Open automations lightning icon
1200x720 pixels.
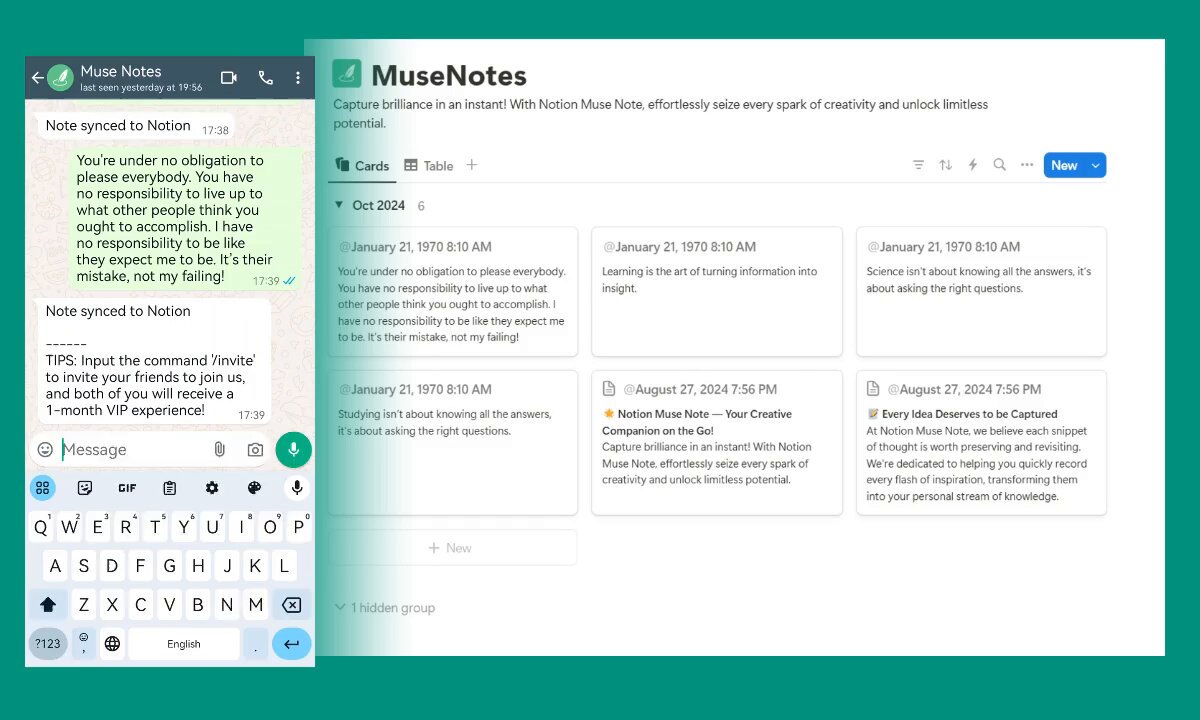[x=972, y=165]
